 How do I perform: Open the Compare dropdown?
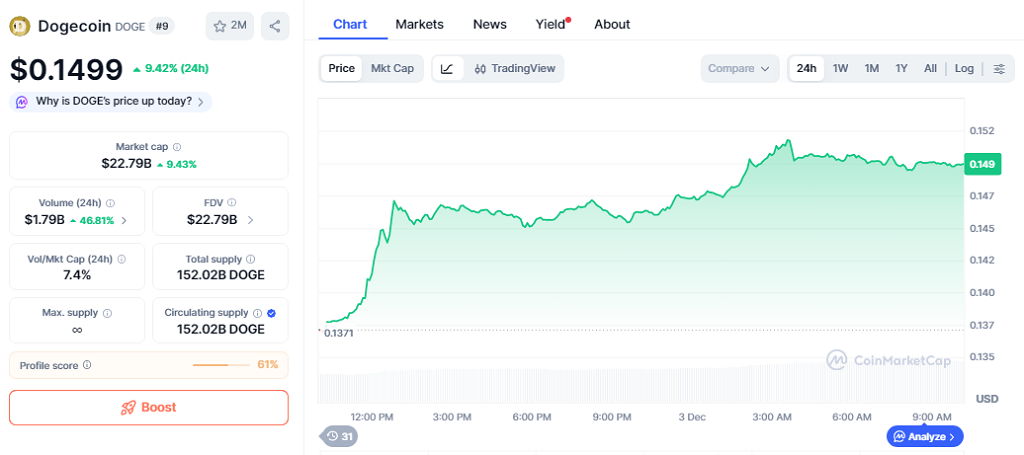[740, 69]
